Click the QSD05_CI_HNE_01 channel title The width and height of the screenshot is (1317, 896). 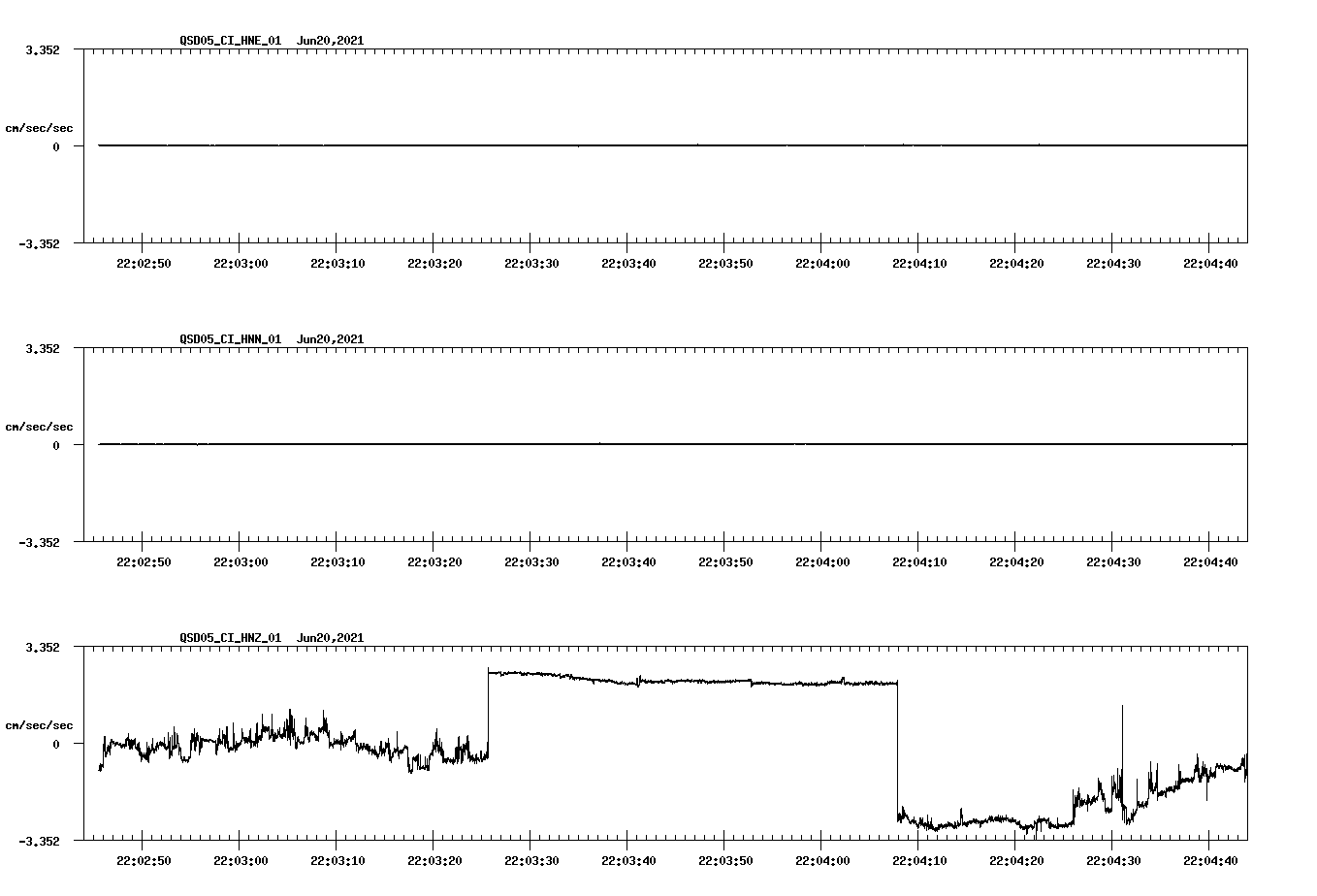click(231, 41)
